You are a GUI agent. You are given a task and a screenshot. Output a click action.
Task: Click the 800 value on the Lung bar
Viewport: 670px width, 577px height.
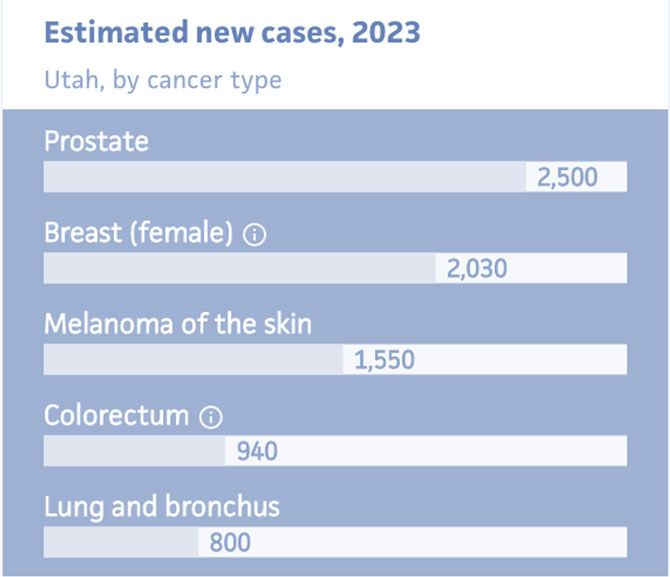pyautogui.click(x=230, y=543)
